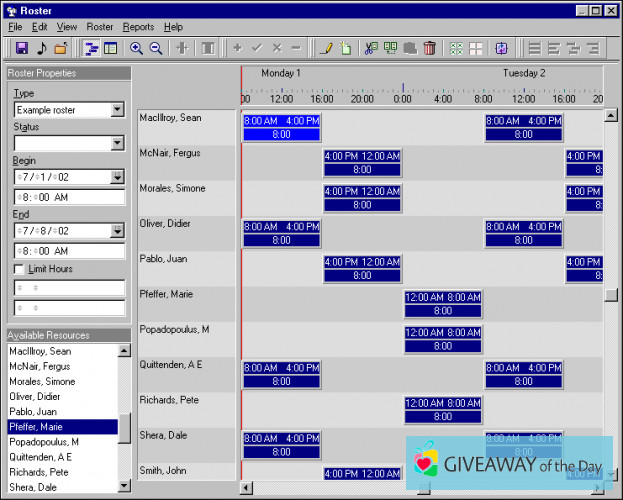Expand the Status dropdown

pos(117,143)
